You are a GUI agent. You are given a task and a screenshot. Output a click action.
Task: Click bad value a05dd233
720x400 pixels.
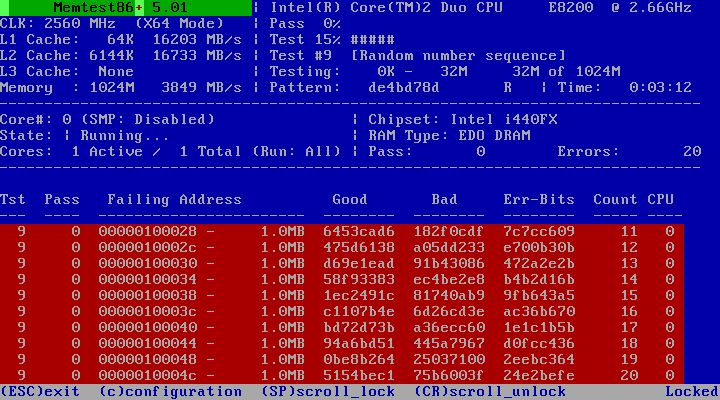click(449, 248)
